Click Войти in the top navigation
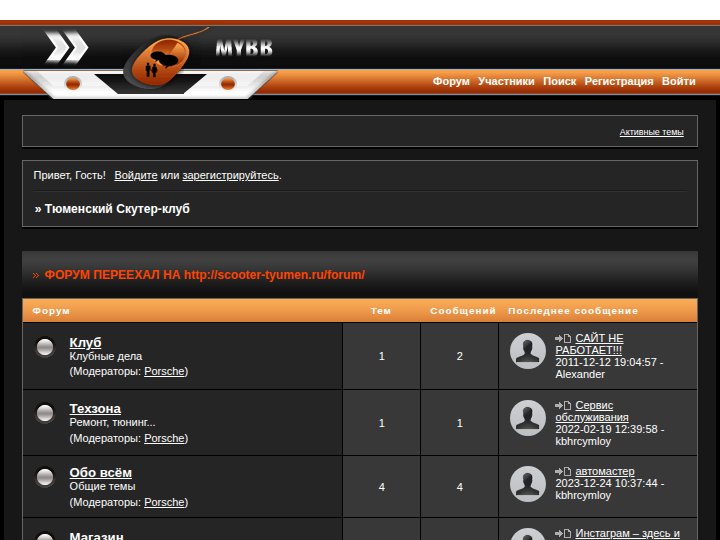720x540 pixels. 678,81
